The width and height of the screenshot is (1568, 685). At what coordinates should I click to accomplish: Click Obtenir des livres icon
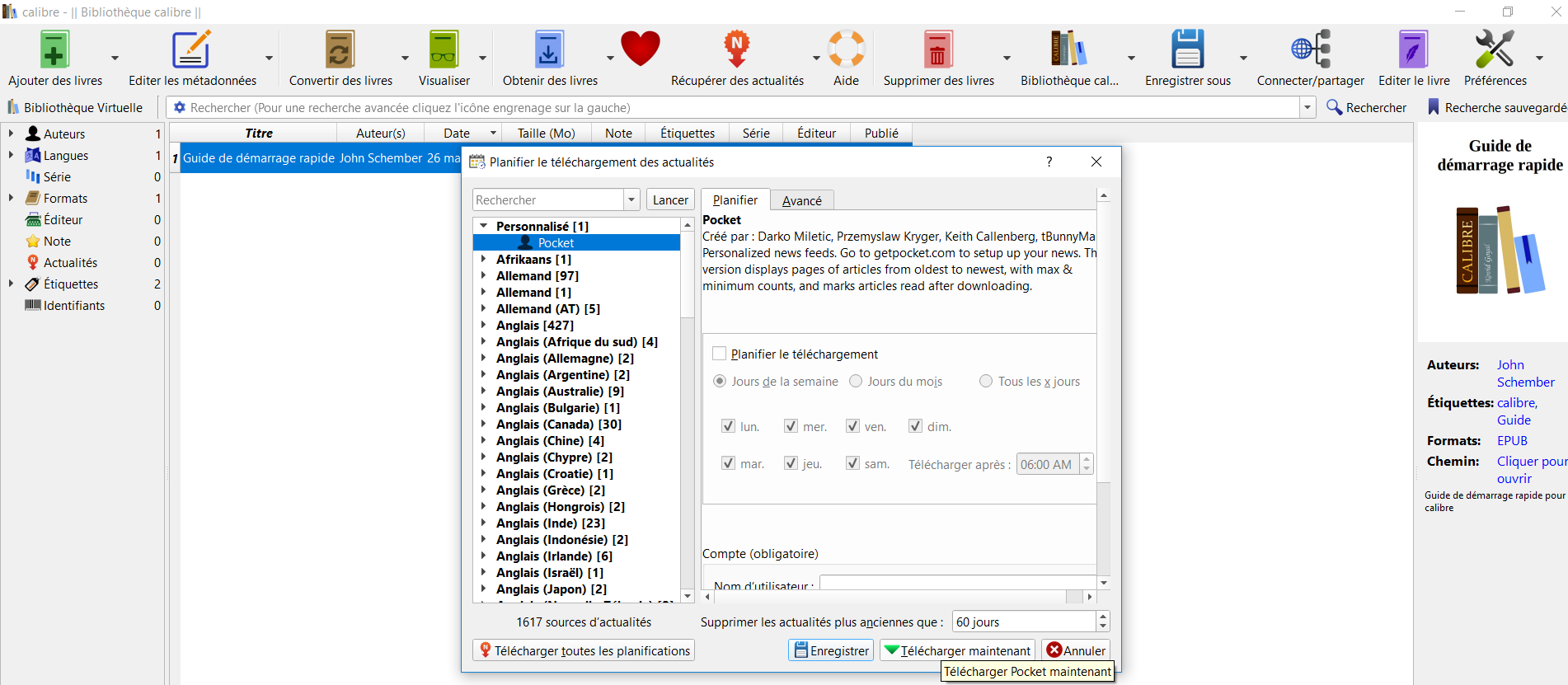pos(549,50)
